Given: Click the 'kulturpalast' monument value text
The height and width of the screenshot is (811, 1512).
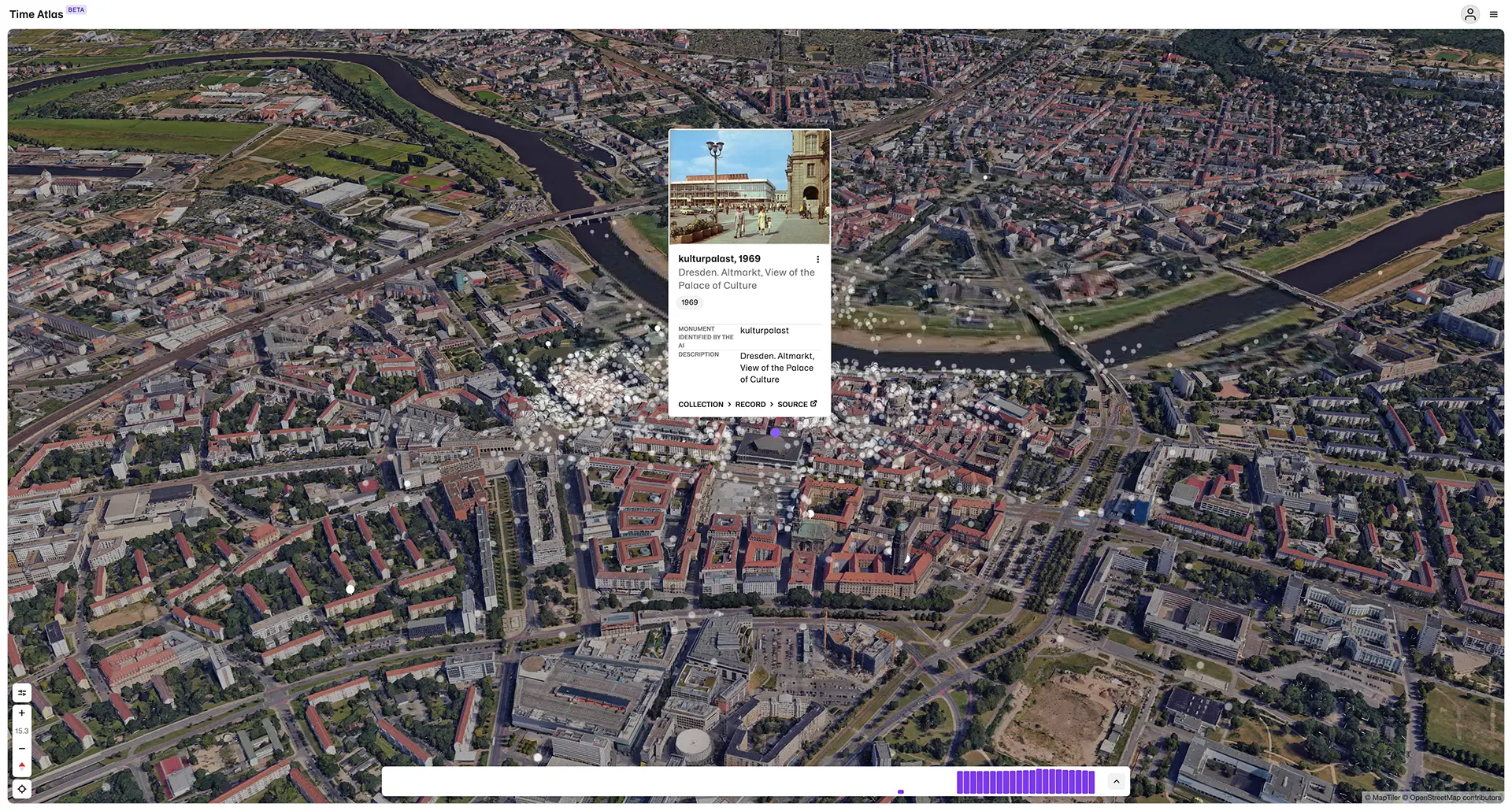Looking at the screenshot, I should 764,331.
